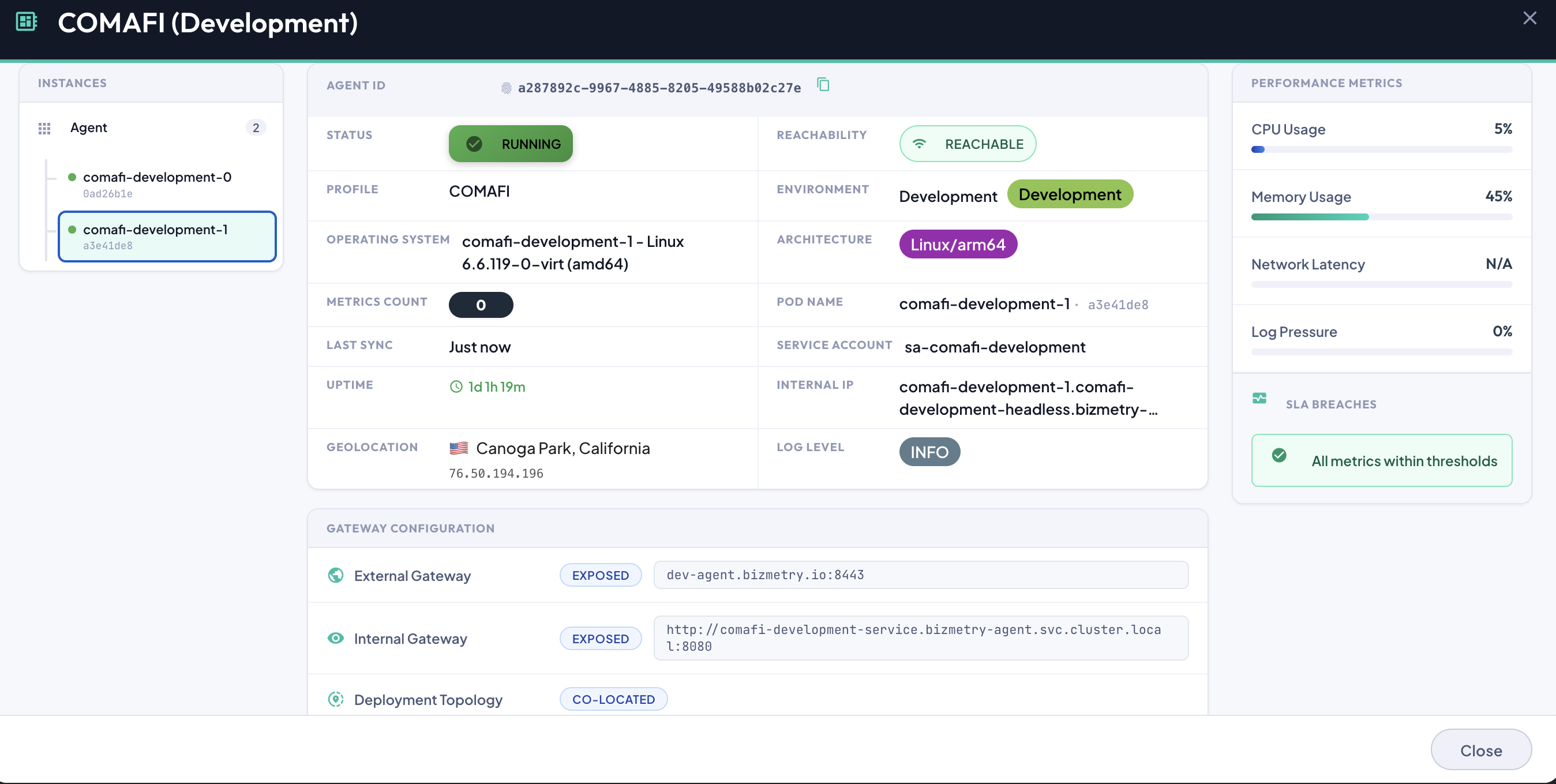The image size is (1556, 784).
Task: Click the fingerprint icon beside agent ID
Action: [506, 88]
